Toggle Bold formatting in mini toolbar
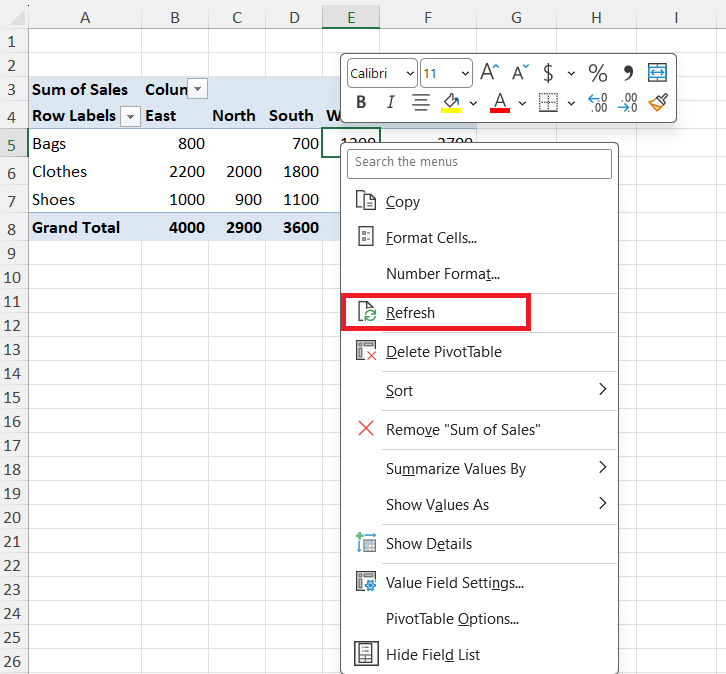726x674 pixels. pyautogui.click(x=361, y=102)
